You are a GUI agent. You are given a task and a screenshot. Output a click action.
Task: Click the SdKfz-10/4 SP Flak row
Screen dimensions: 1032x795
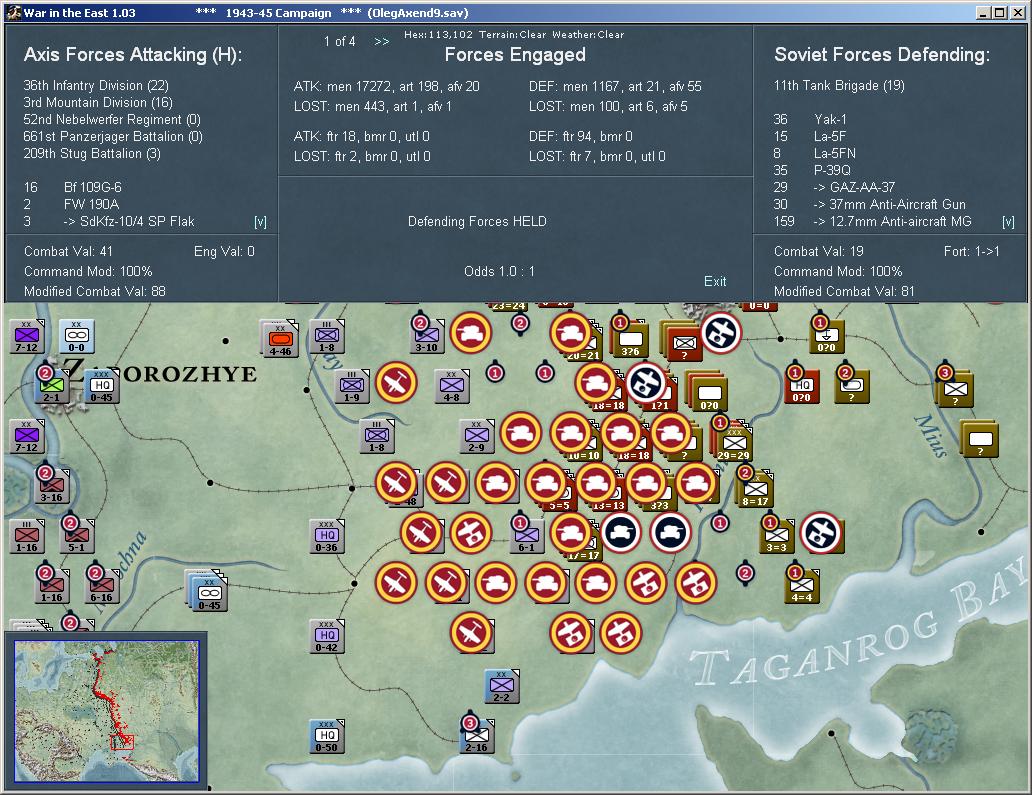(109, 222)
